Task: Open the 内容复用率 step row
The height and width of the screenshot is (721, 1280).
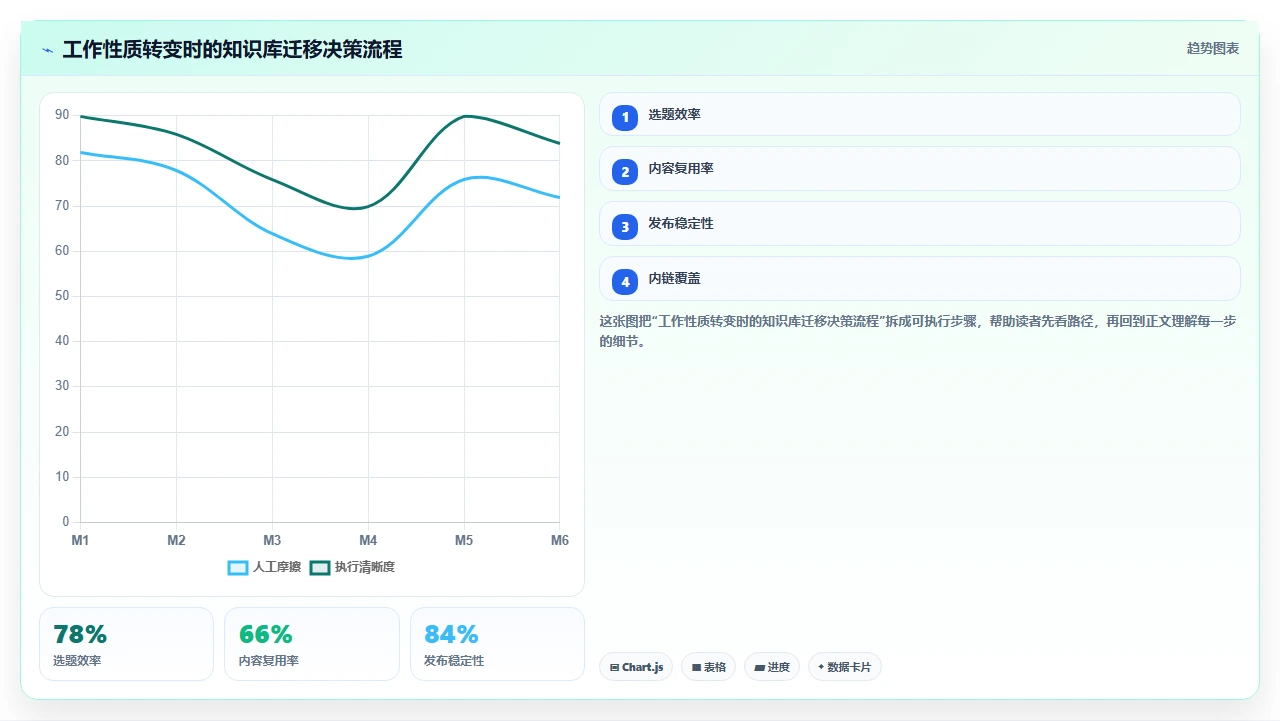Action: 920,169
